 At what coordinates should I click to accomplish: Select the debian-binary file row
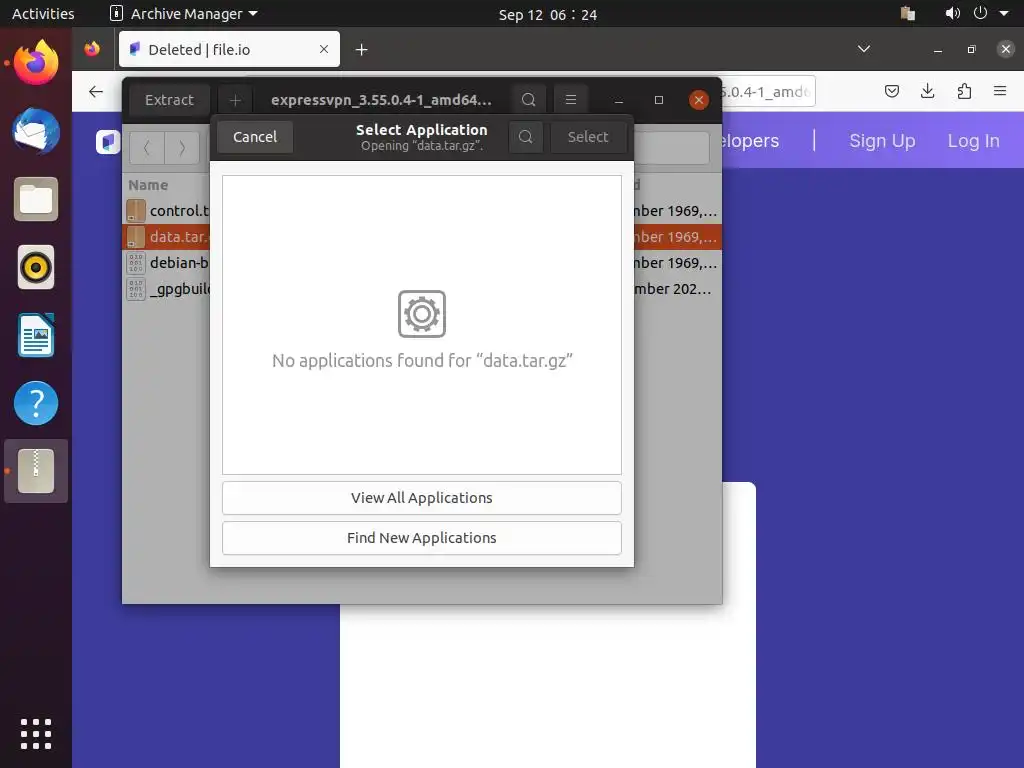[x=422, y=263]
